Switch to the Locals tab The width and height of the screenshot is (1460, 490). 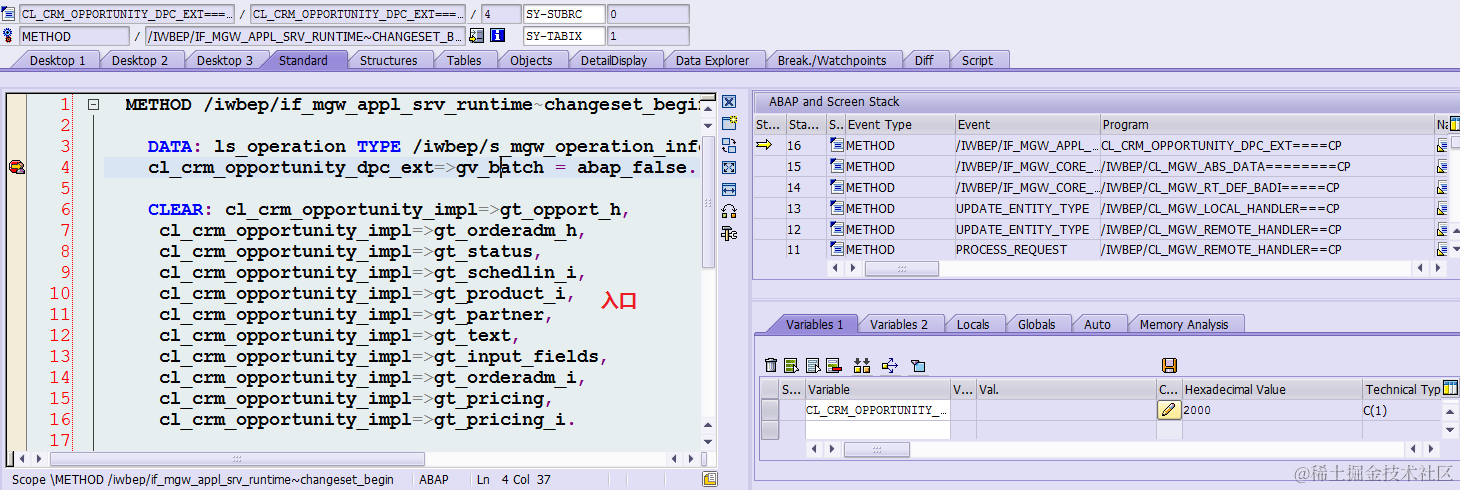[x=972, y=324]
